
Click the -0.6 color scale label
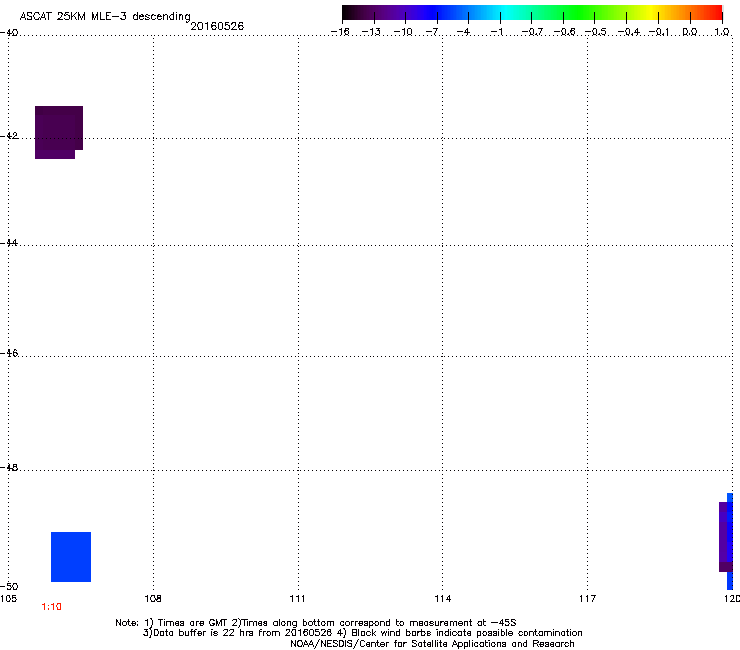pos(564,32)
